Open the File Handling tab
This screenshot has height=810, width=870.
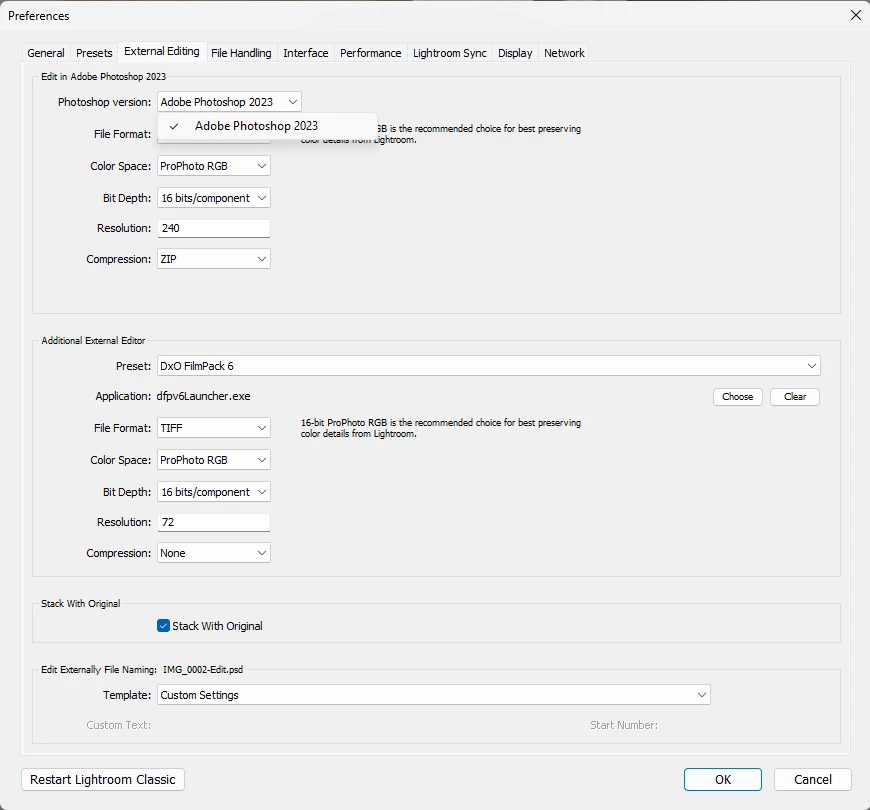(x=241, y=53)
